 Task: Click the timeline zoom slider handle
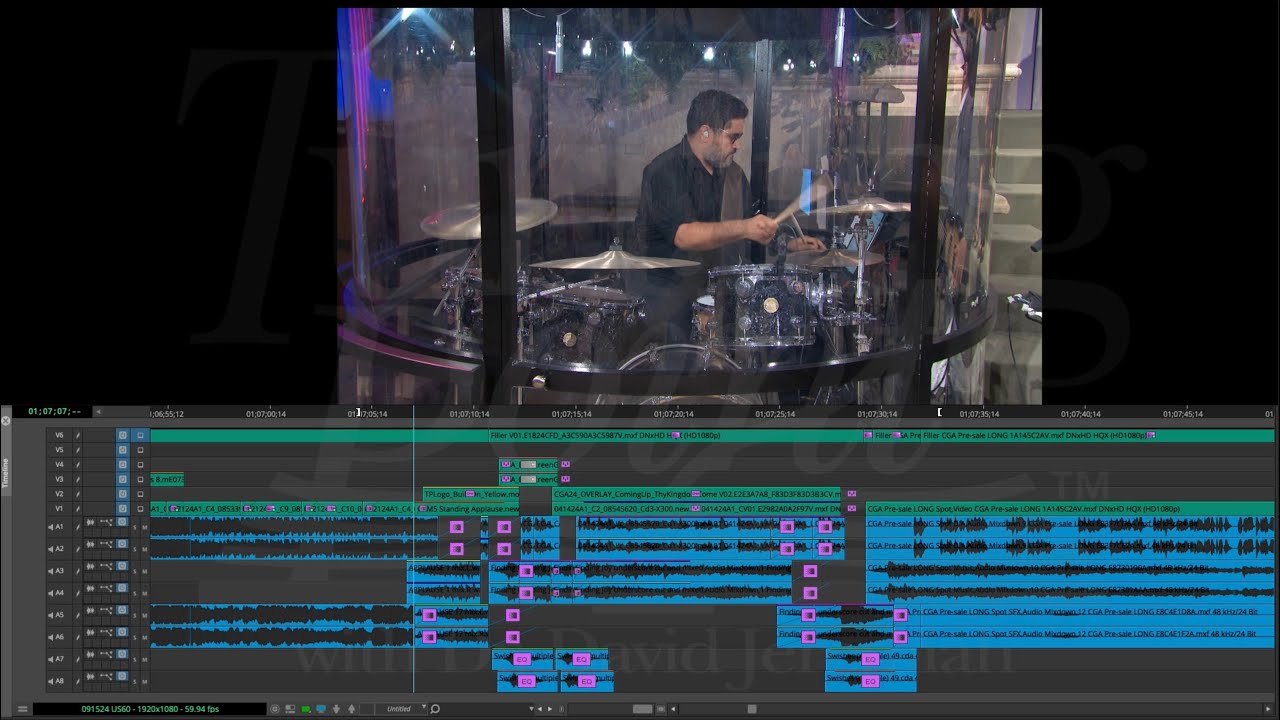642,709
